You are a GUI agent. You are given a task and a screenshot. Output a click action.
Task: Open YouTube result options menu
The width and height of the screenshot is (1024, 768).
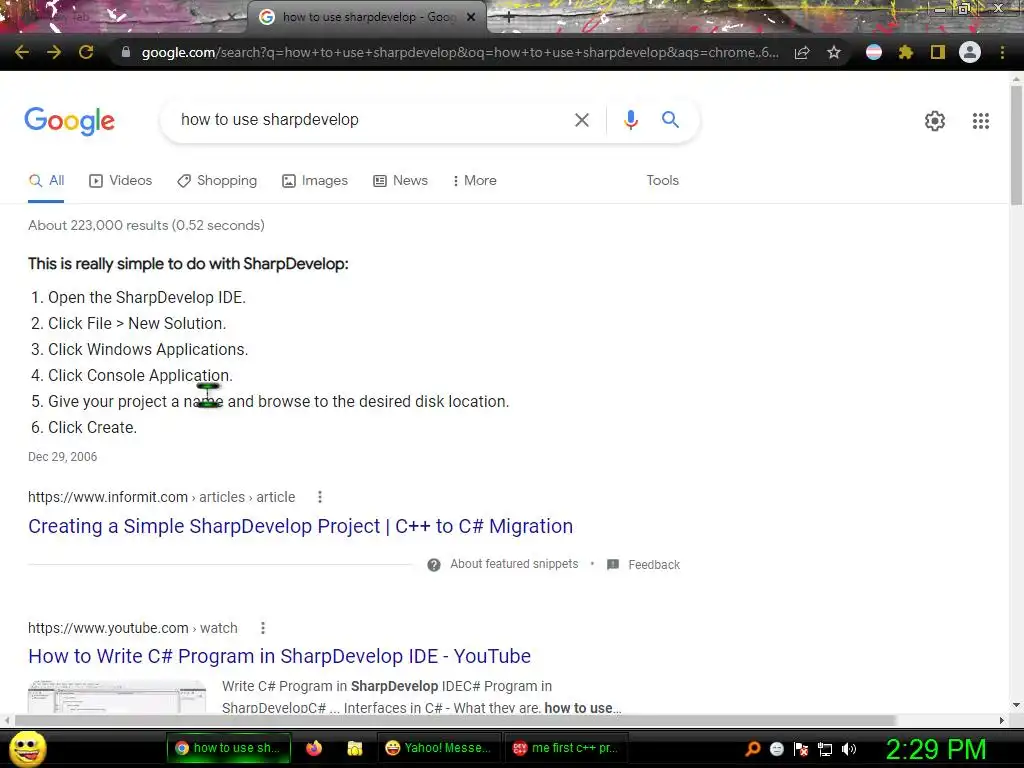click(x=263, y=628)
